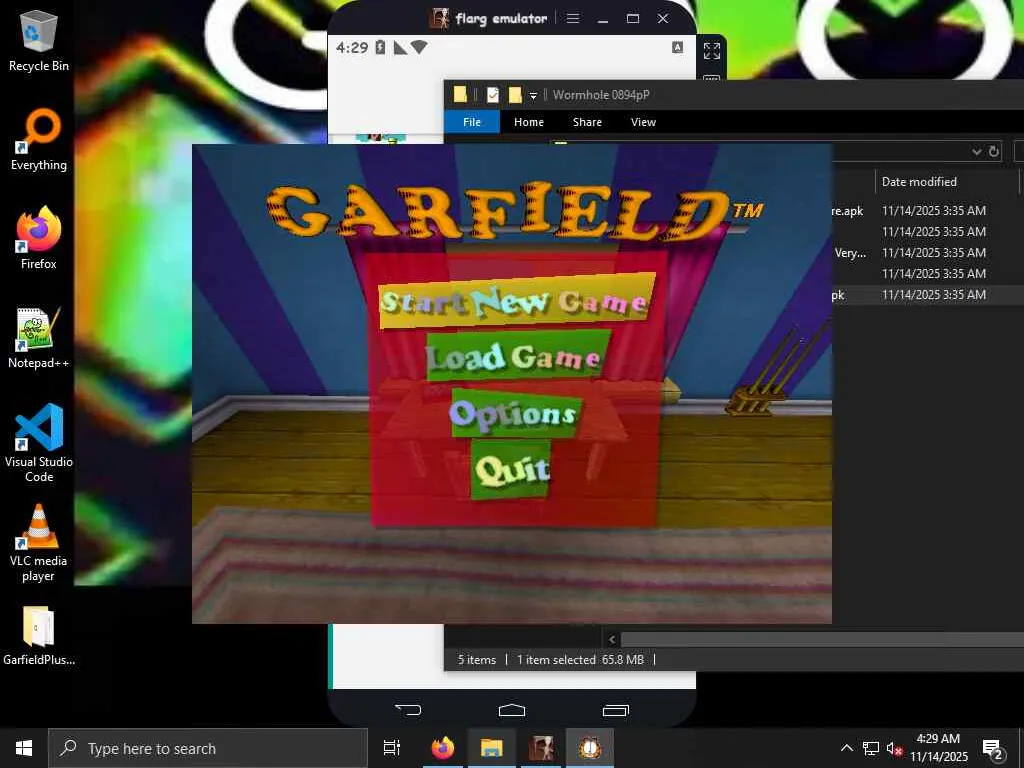
Task: Switch to File Explorer on taskbar
Action: click(492, 748)
